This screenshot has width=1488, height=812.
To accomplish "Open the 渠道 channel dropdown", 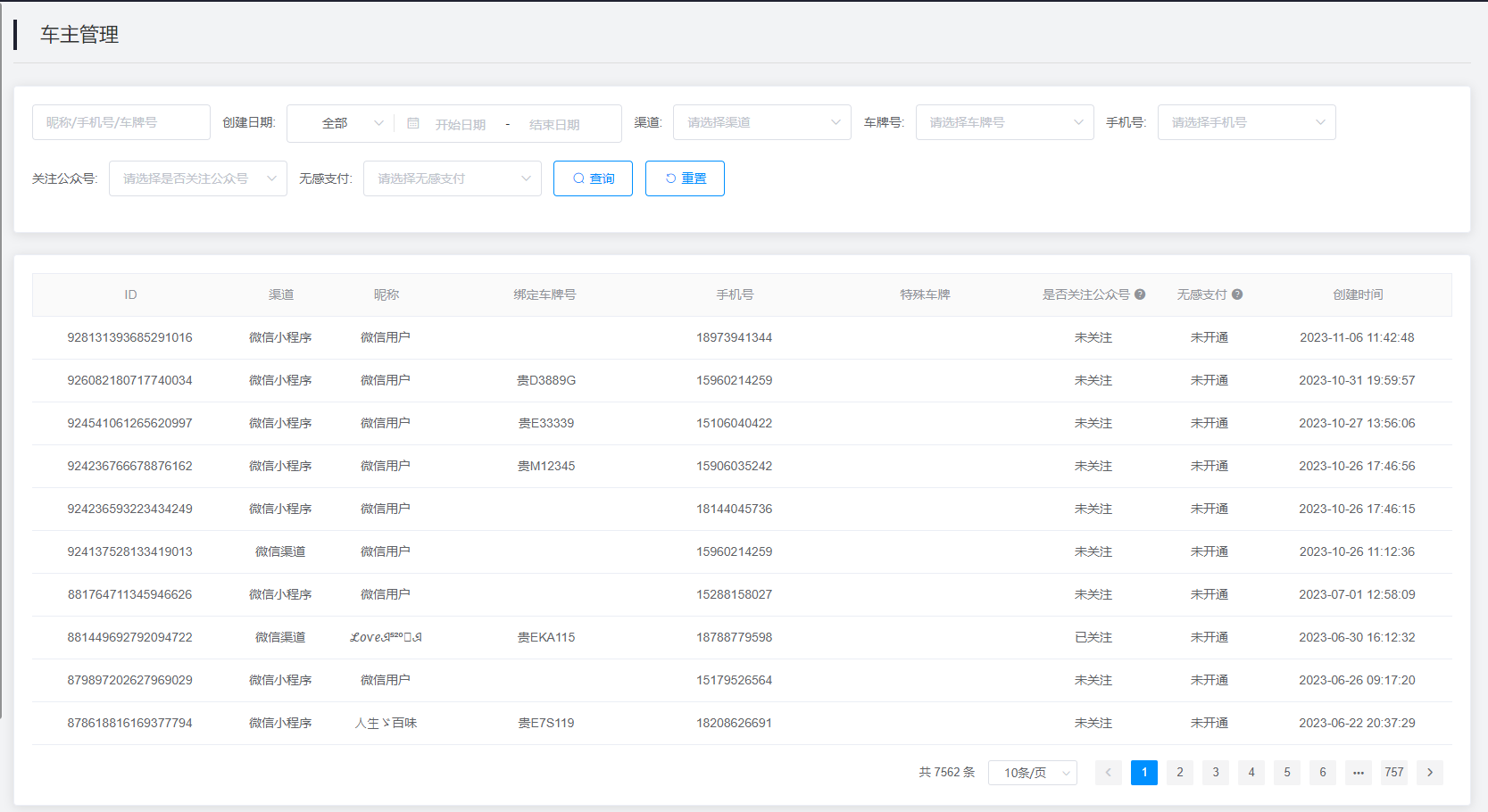I will pyautogui.click(x=761, y=122).
